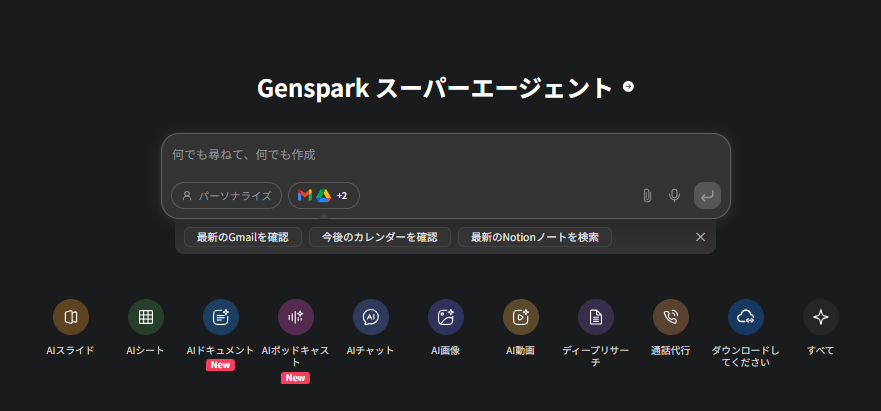Screen dimensions: 881x411
Task: Click the New badge under AIポッドキャスト
Action: pyautogui.click(x=296, y=378)
